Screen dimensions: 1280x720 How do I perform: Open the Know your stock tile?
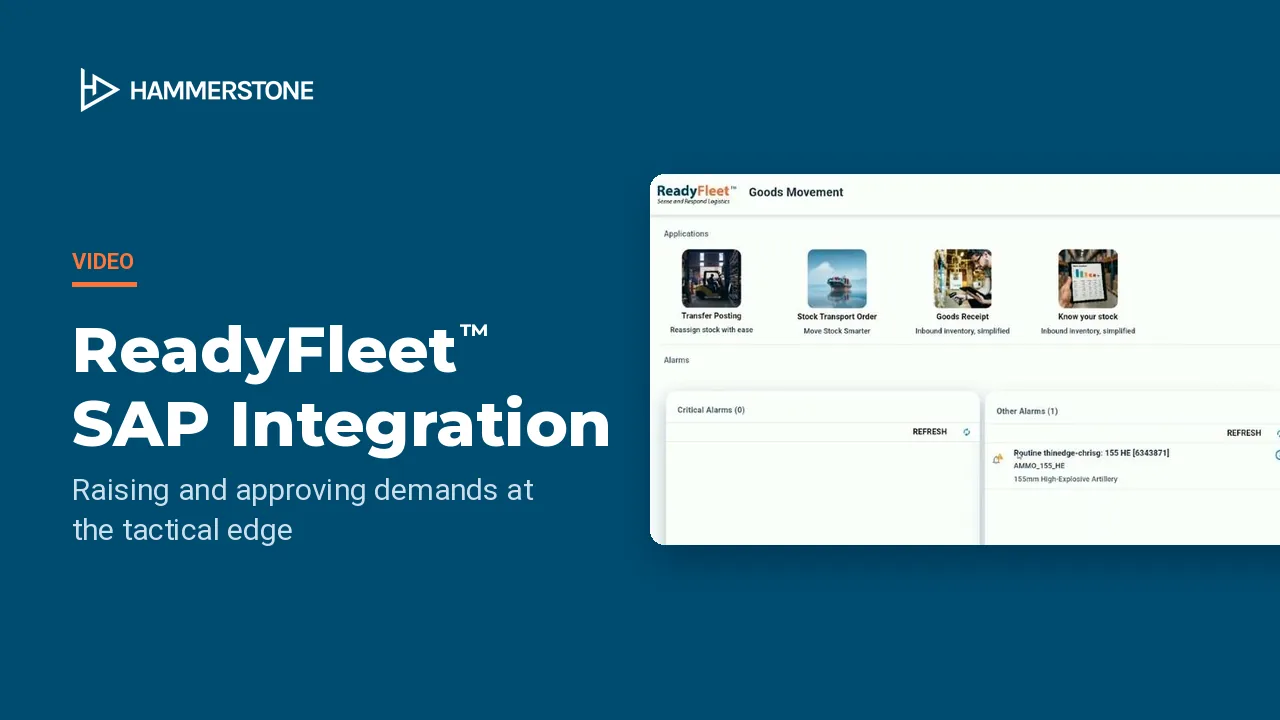click(1088, 278)
